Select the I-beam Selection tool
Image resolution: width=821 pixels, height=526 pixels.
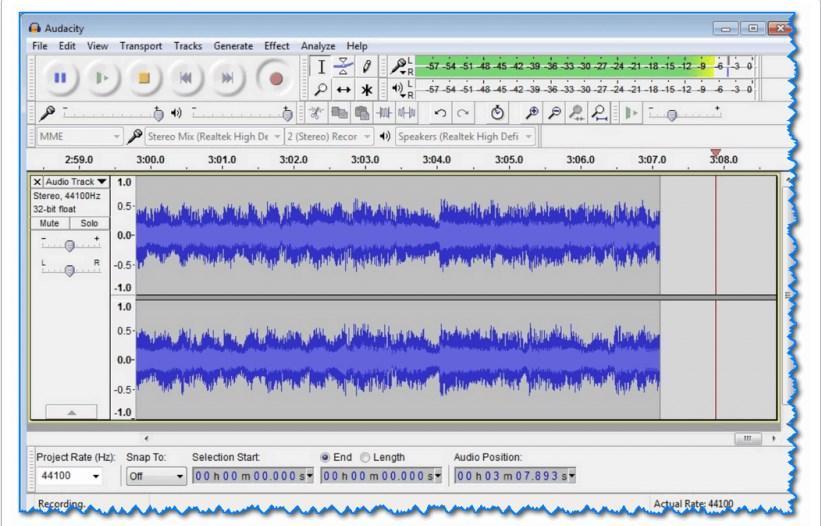[x=321, y=66]
